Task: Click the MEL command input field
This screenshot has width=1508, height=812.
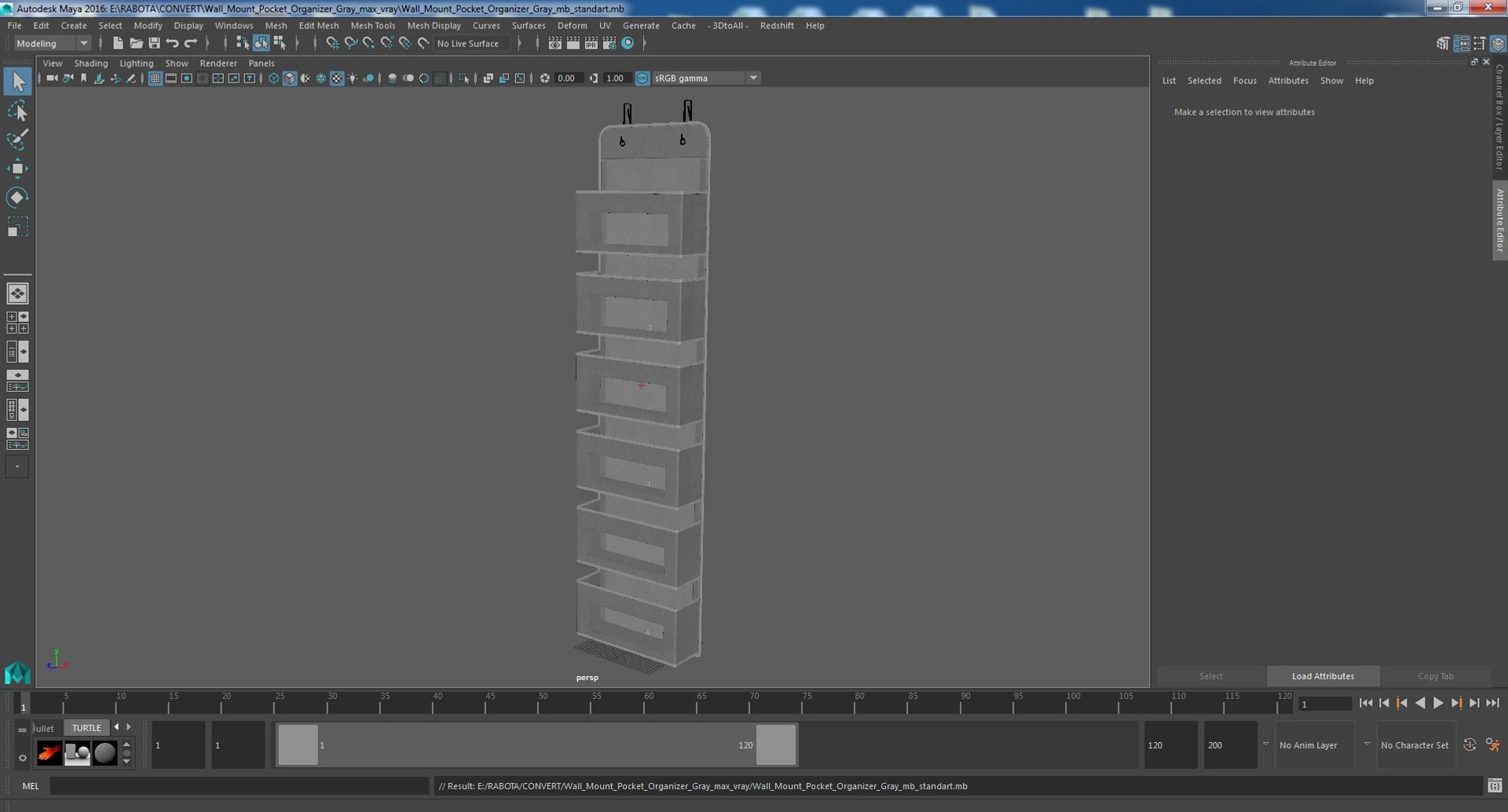Action: click(239, 786)
